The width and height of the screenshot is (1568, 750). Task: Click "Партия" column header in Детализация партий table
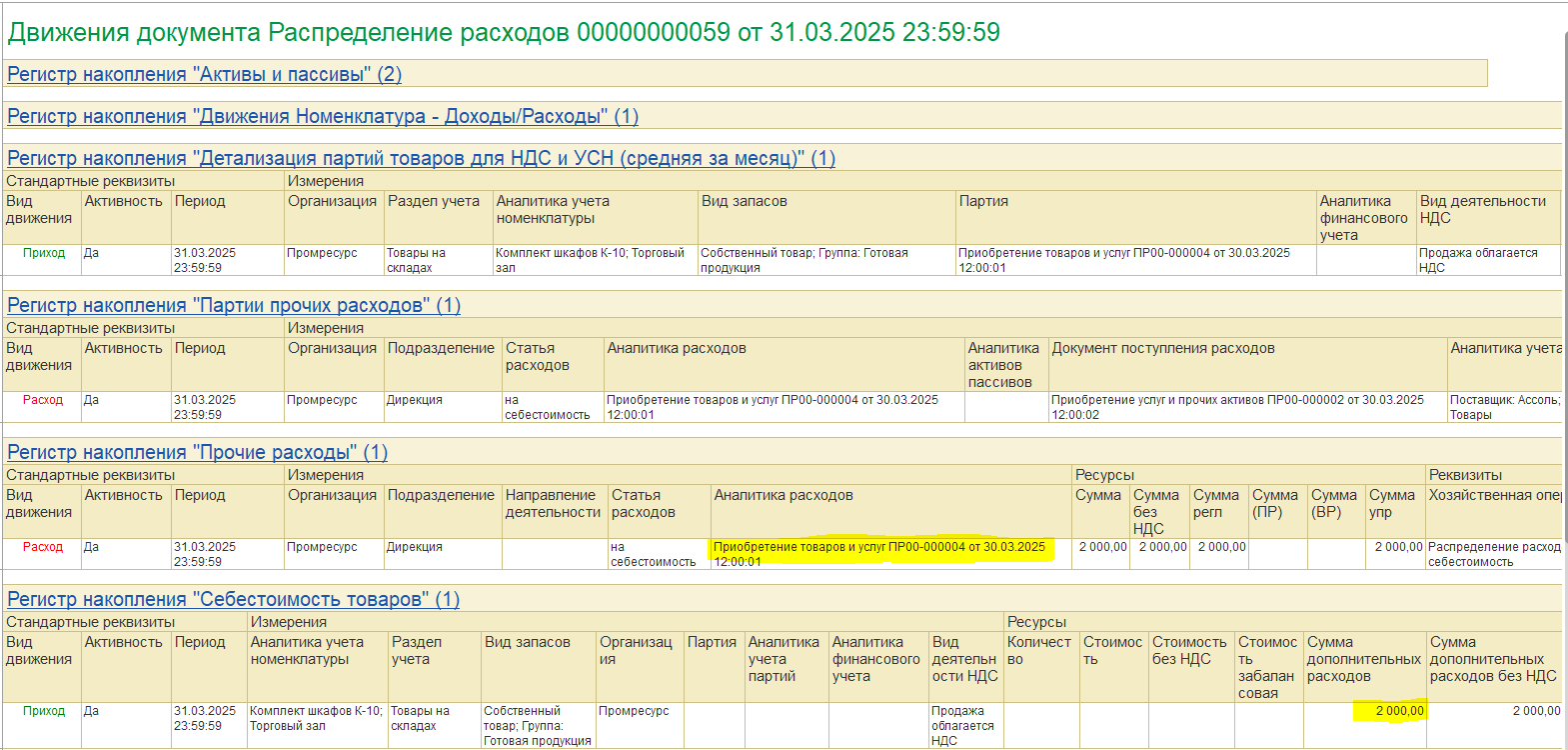click(983, 202)
